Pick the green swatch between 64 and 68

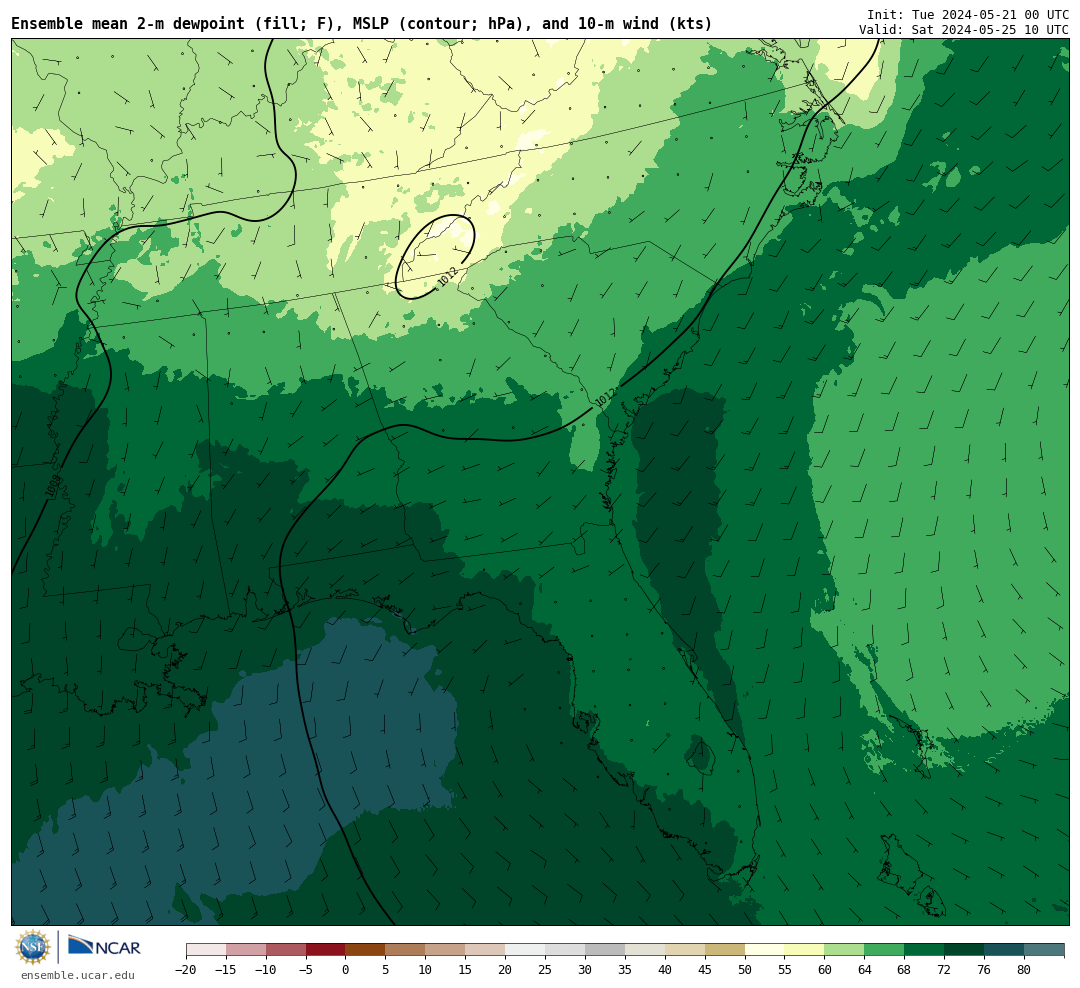(x=885, y=950)
